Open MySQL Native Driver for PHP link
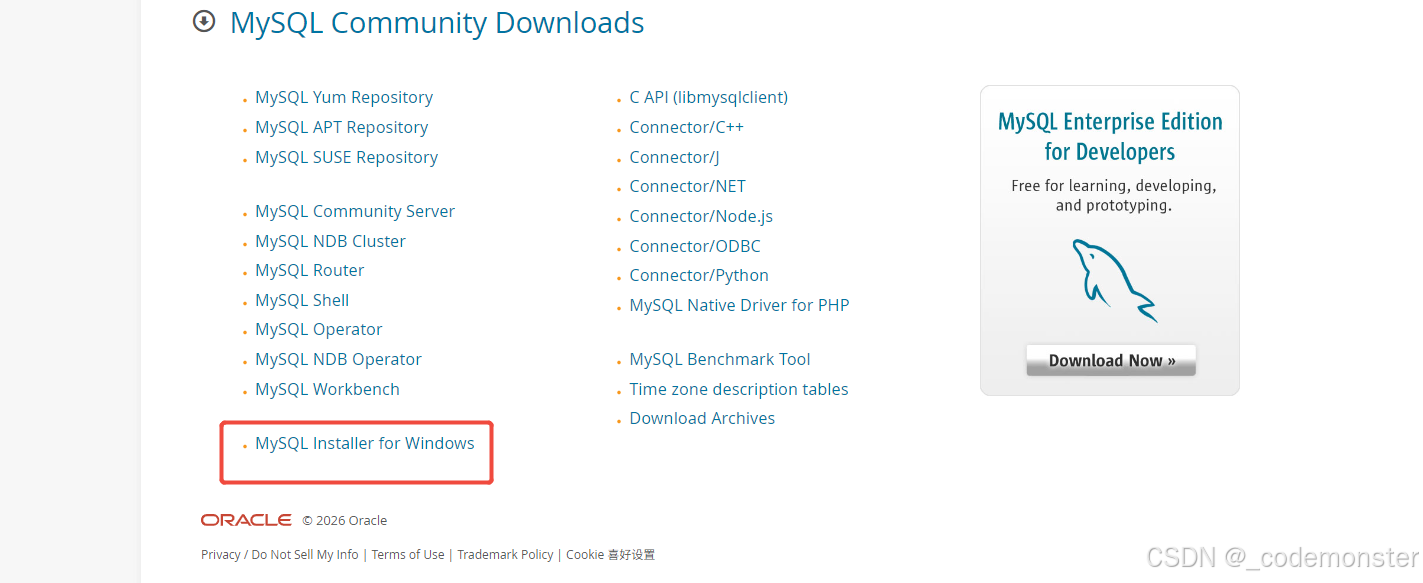Viewport: 1423px width, 583px height. (739, 305)
